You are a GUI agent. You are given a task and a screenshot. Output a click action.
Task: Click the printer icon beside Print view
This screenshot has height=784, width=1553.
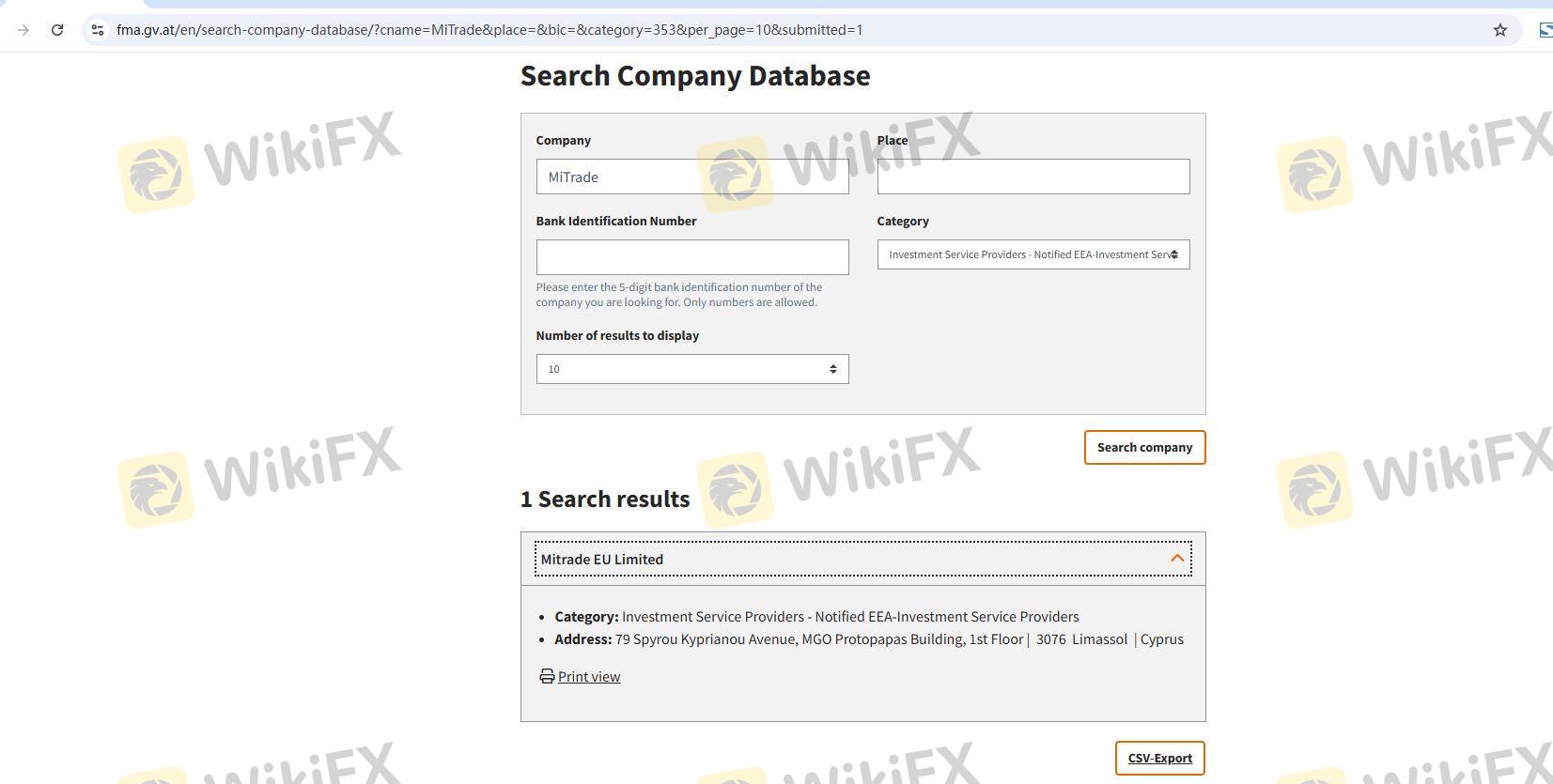click(x=547, y=676)
